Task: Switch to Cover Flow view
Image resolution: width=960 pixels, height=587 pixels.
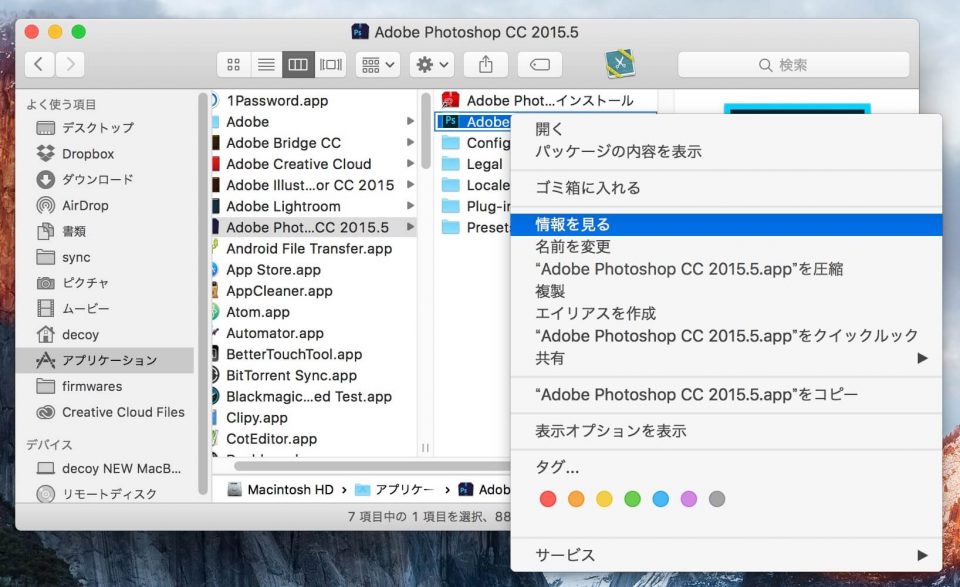Action: (x=331, y=64)
